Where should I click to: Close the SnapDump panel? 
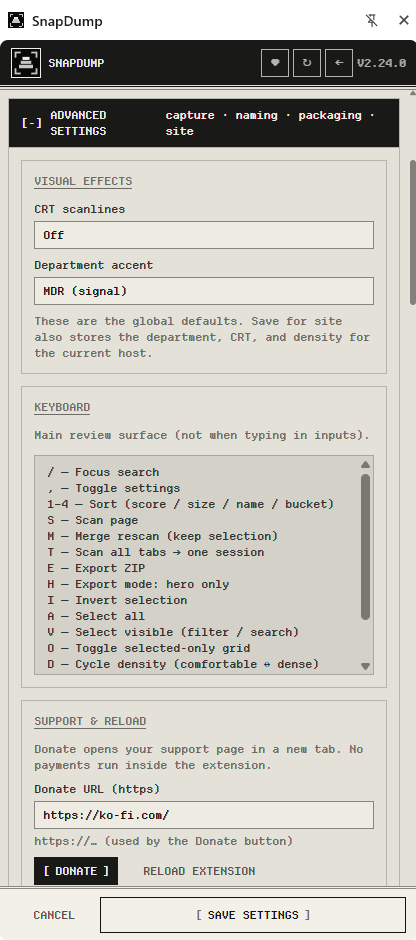tap(404, 20)
